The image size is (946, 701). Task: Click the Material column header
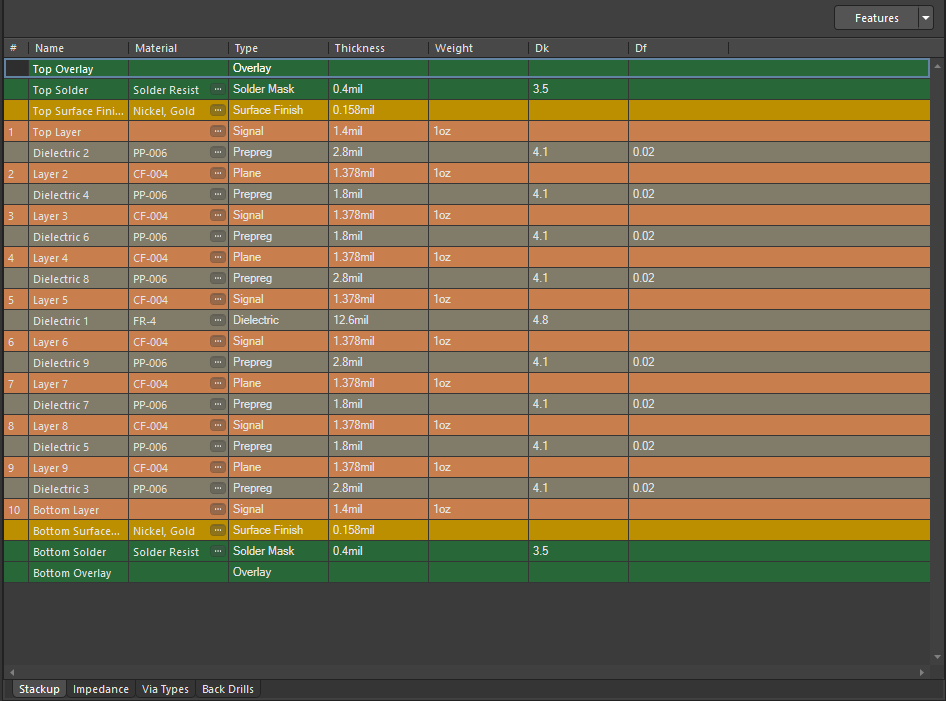178,48
